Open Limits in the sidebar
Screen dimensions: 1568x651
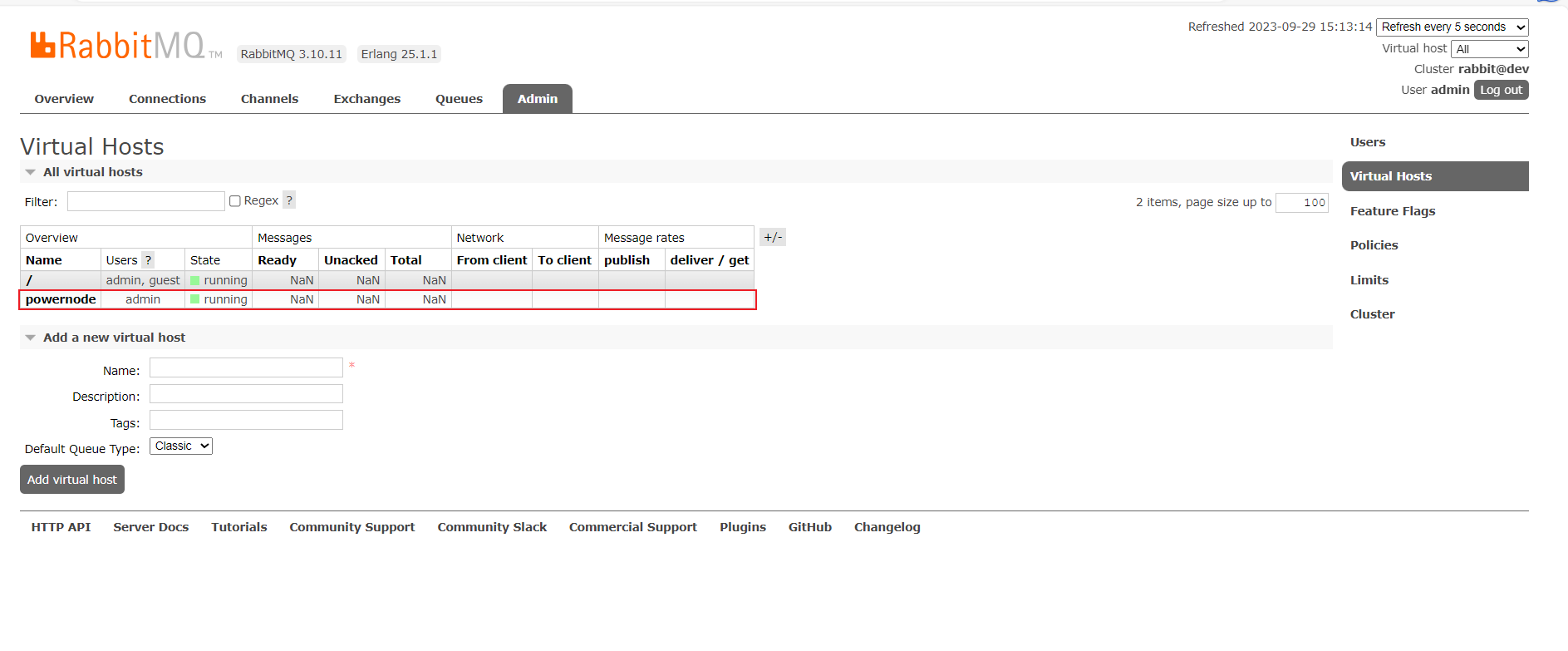point(1369,280)
